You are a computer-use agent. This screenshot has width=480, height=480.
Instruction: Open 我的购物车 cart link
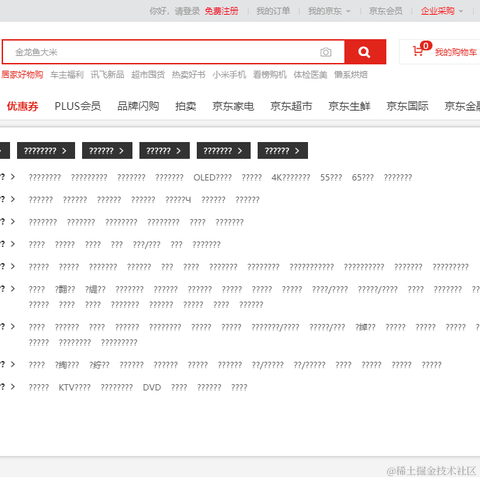tap(456, 52)
